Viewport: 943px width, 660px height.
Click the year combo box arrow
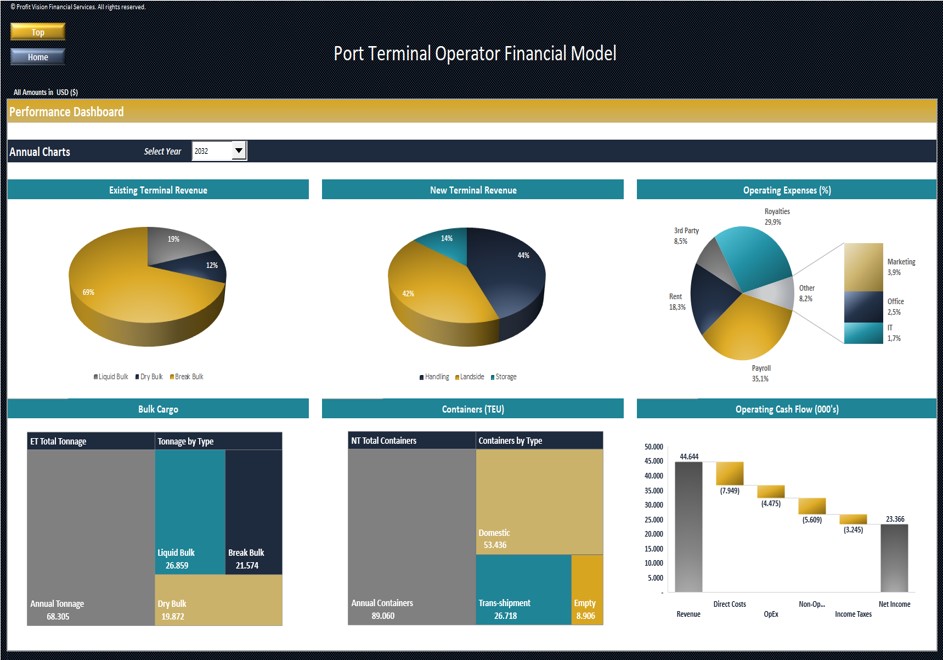(x=237, y=151)
